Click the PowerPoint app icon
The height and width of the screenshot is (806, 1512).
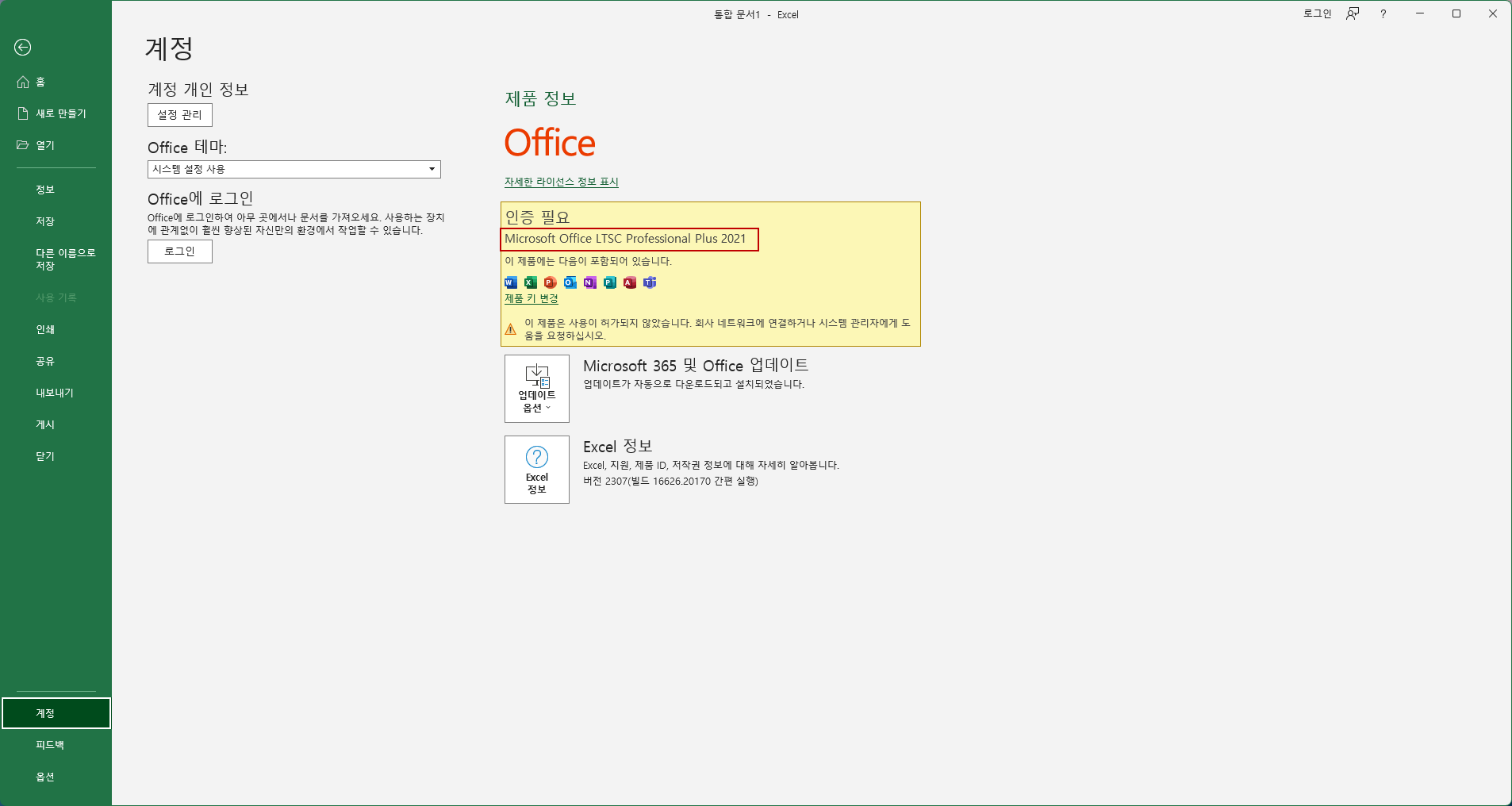[551, 282]
